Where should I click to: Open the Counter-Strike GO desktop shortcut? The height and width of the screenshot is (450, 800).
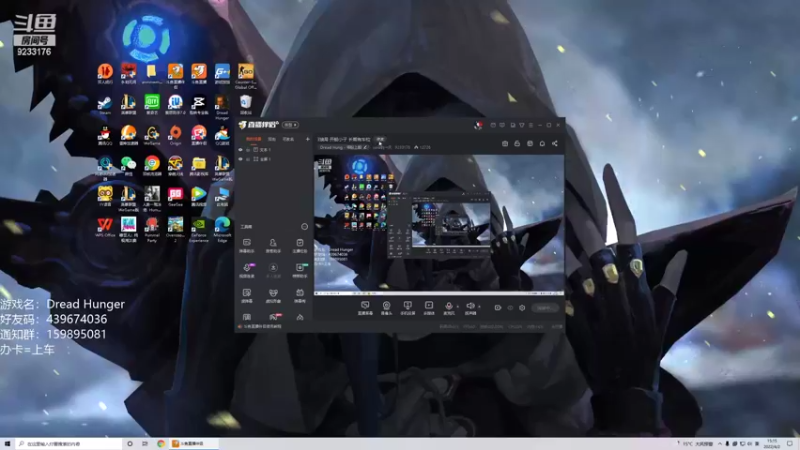tap(245, 76)
